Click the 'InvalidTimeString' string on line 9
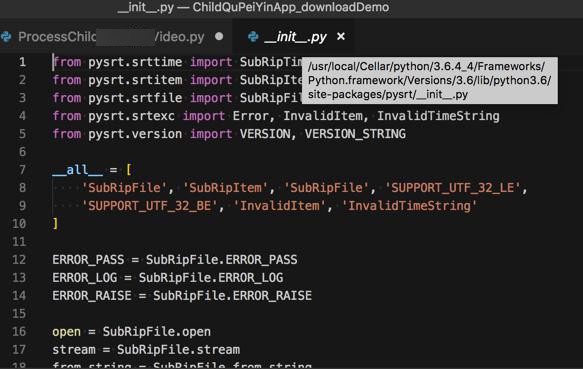583x369 pixels. [x=409, y=206]
